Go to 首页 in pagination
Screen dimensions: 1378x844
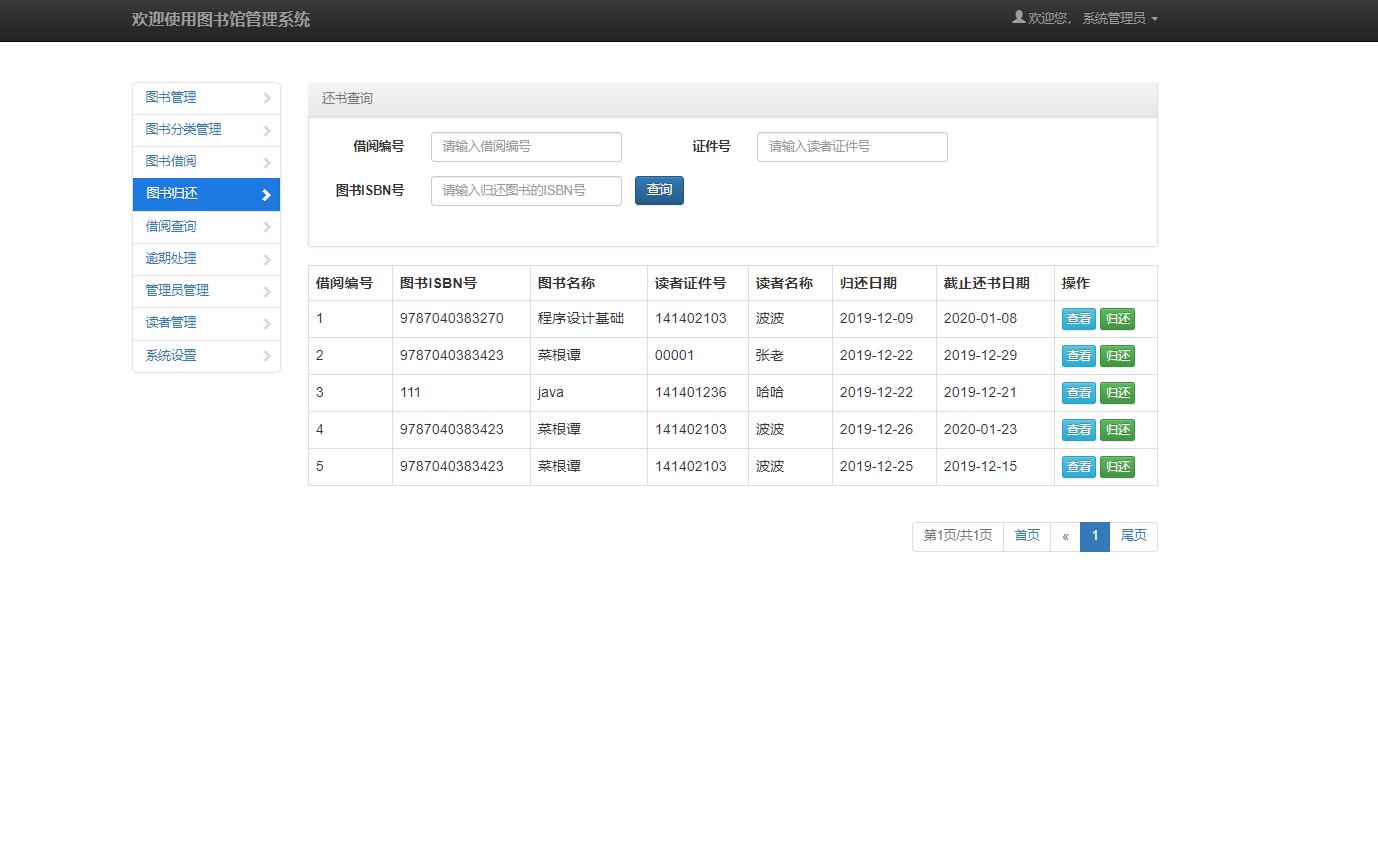coord(1027,536)
